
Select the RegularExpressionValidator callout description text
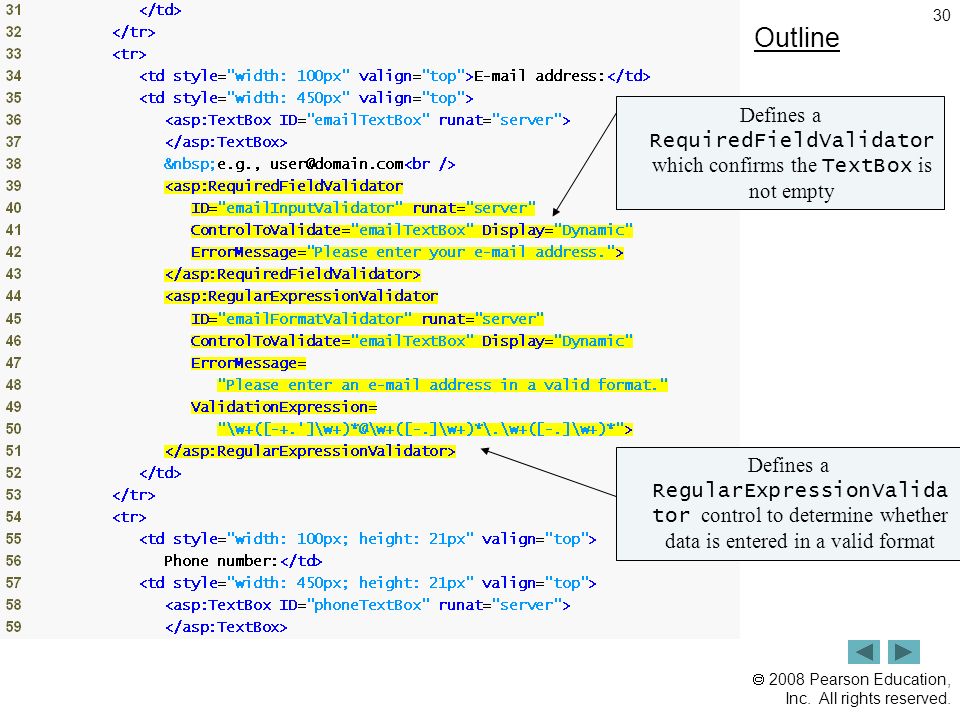click(x=800, y=503)
